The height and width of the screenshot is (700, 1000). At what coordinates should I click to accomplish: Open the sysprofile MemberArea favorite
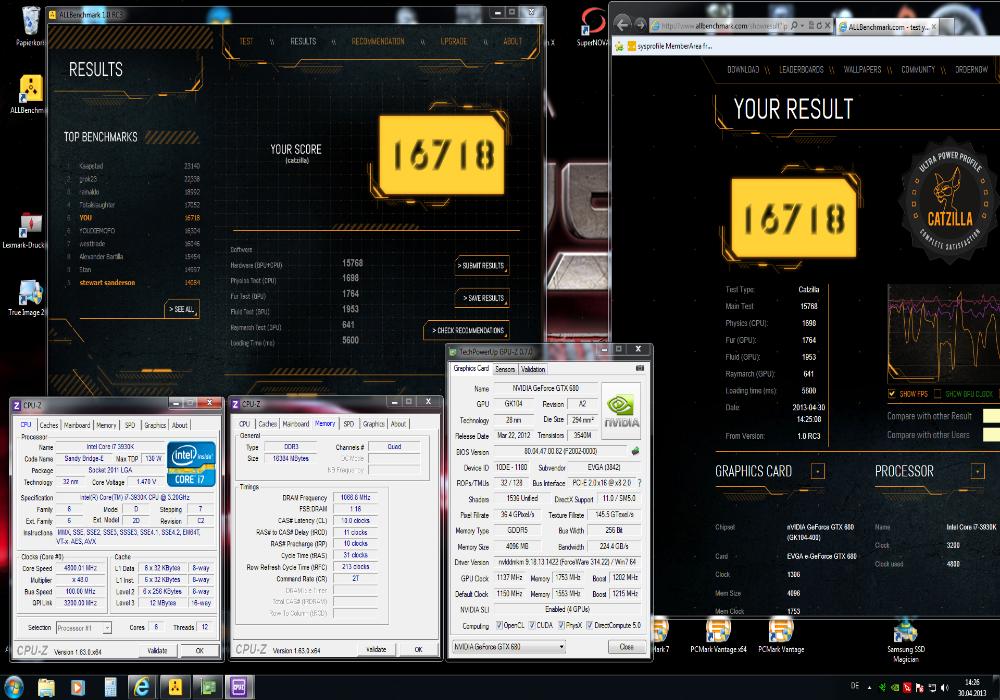coord(670,46)
